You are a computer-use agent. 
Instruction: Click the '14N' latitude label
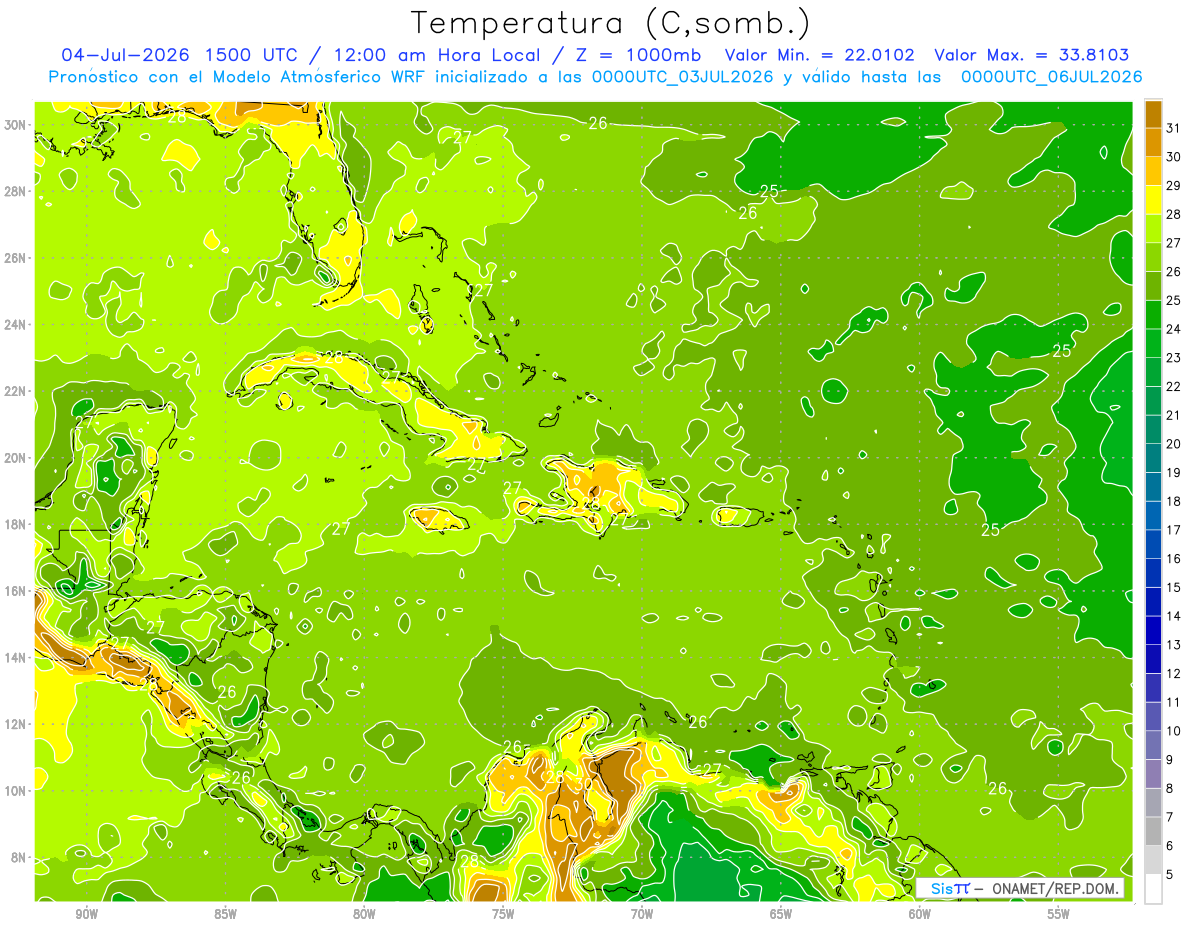16,657
